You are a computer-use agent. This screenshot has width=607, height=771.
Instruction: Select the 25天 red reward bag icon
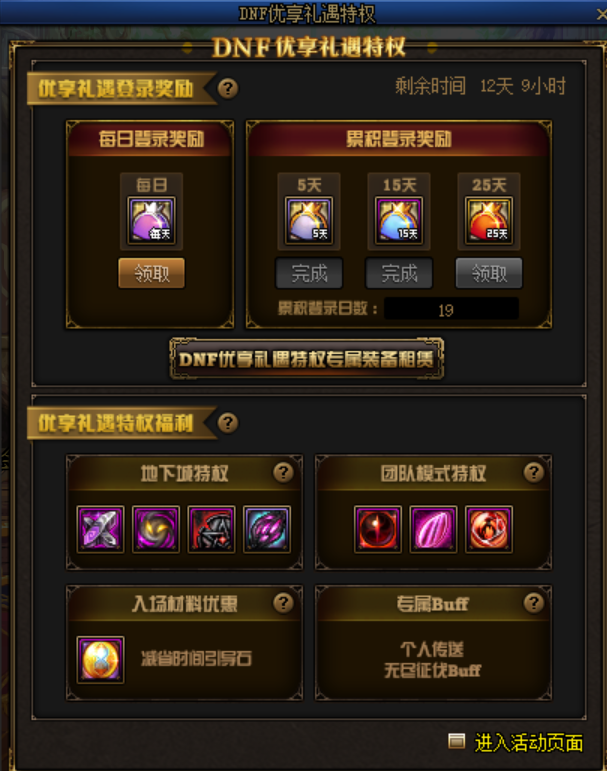pos(489,220)
